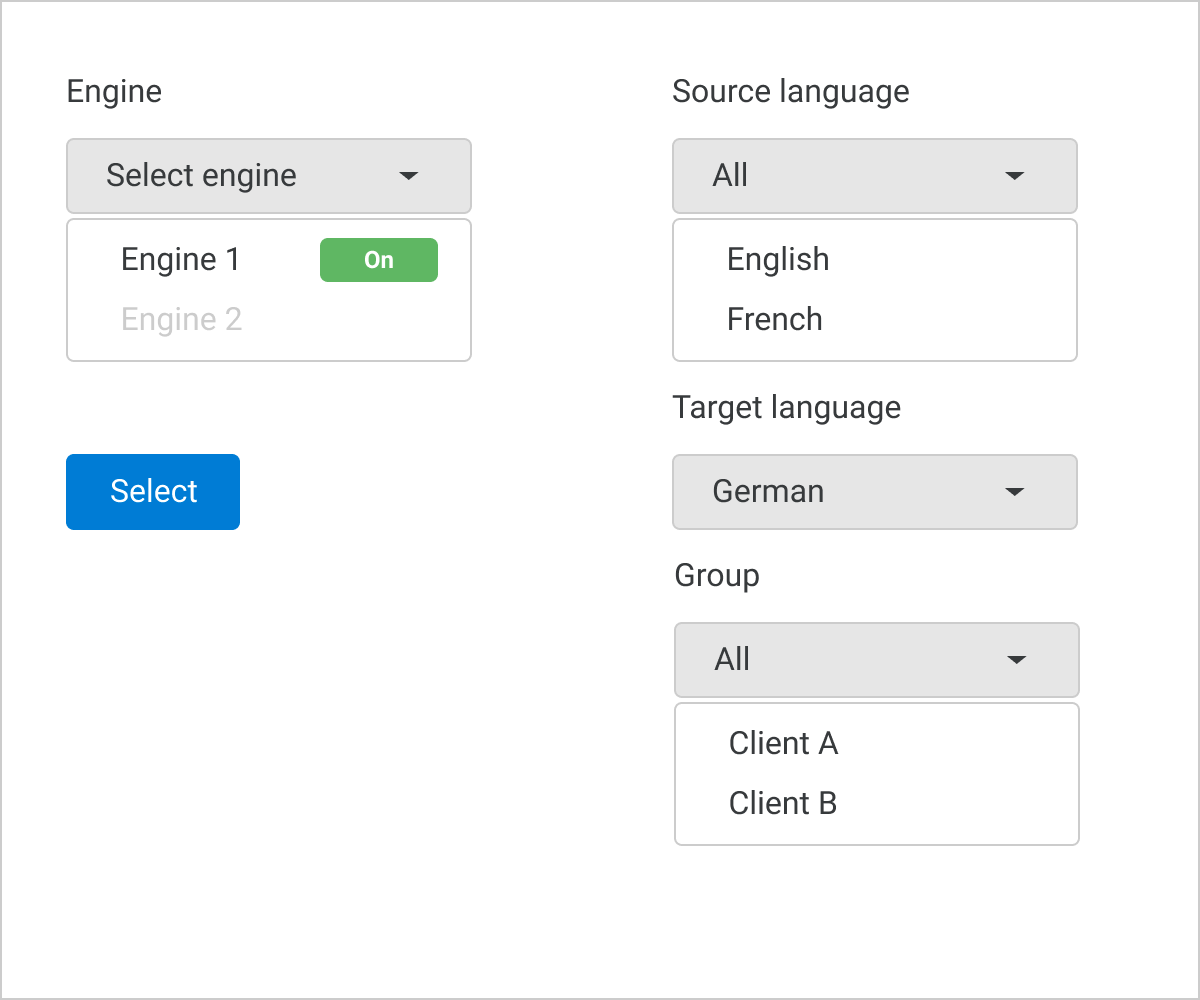Toggle the green On switch for Engine 1
Screen dimensions: 1200x1000
[378, 260]
